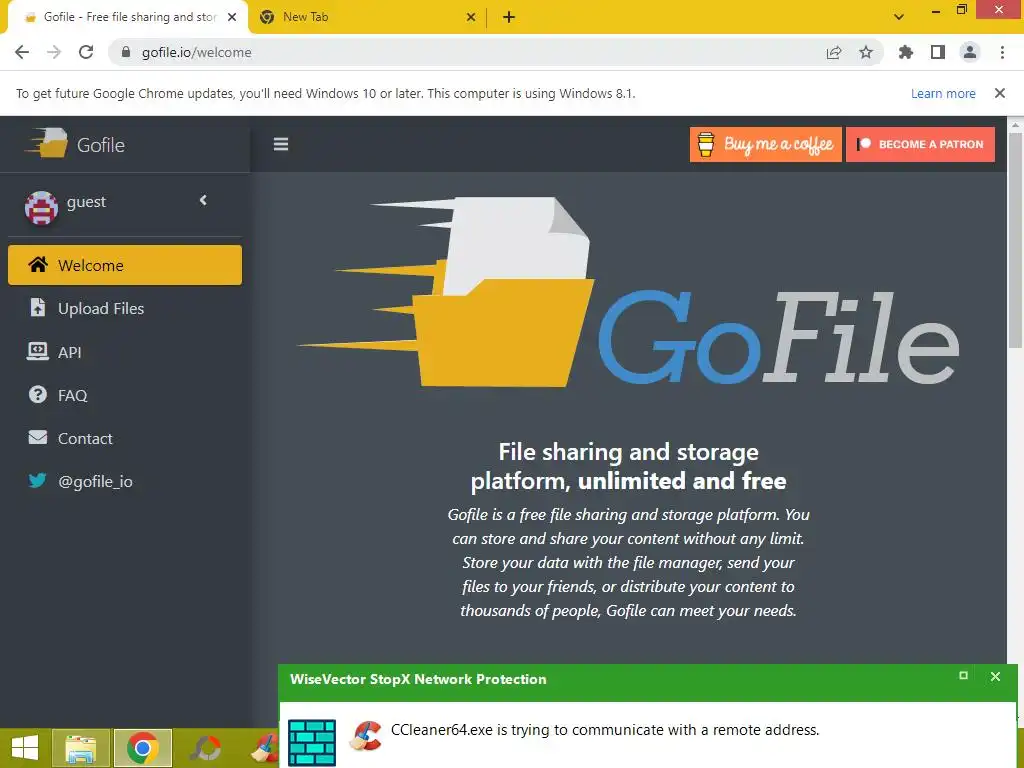This screenshot has height=768, width=1024.
Task: Toggle sidebar with the hamburger icon
Action: coord(281,144)
